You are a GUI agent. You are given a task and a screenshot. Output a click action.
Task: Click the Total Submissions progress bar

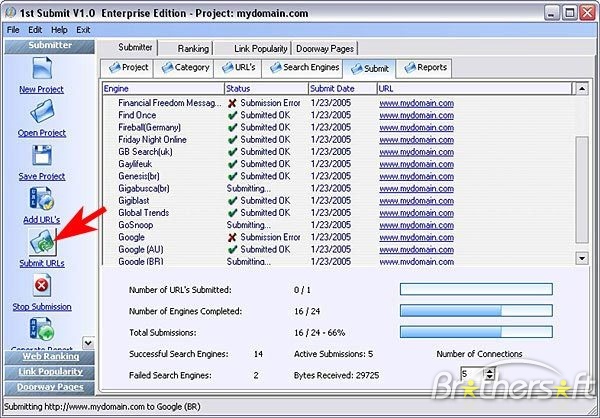tap(476, 332)
